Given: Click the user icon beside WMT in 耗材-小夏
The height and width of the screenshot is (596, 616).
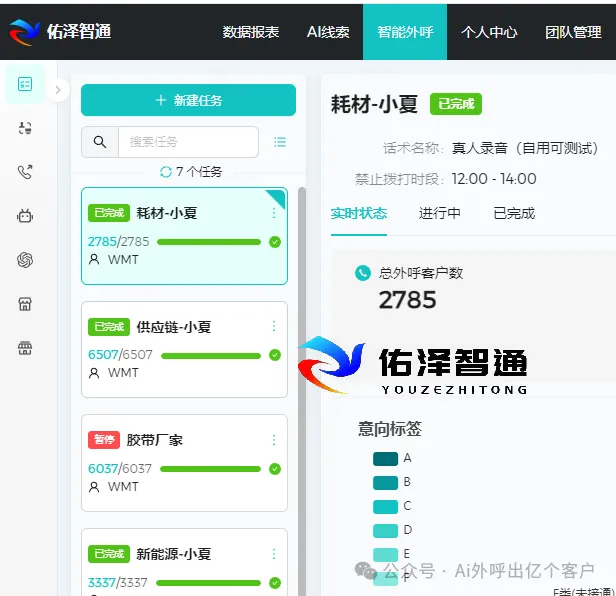Looking at the screenshot, I should point(94,259).
